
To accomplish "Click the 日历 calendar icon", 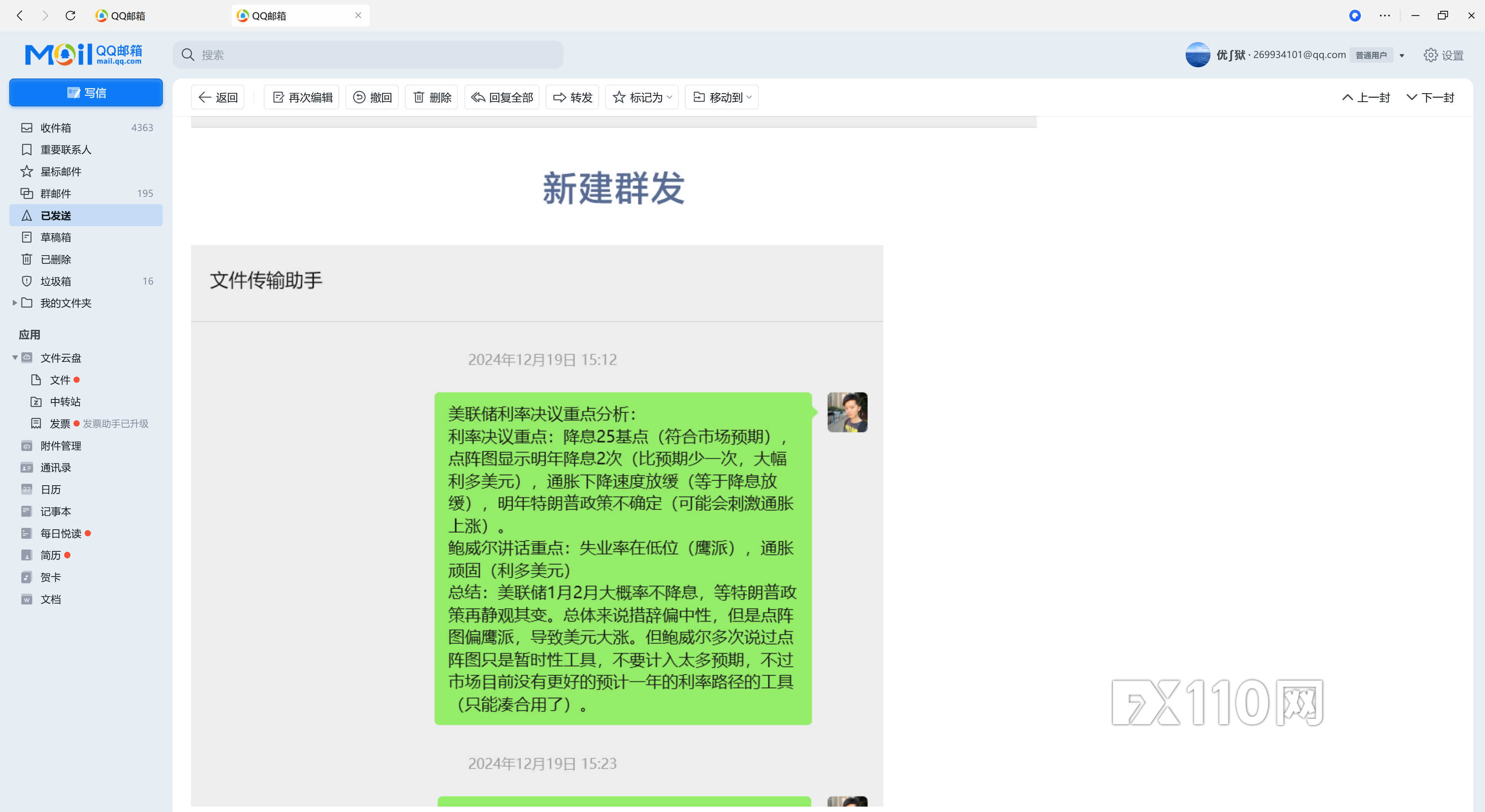I will (27, 489).
